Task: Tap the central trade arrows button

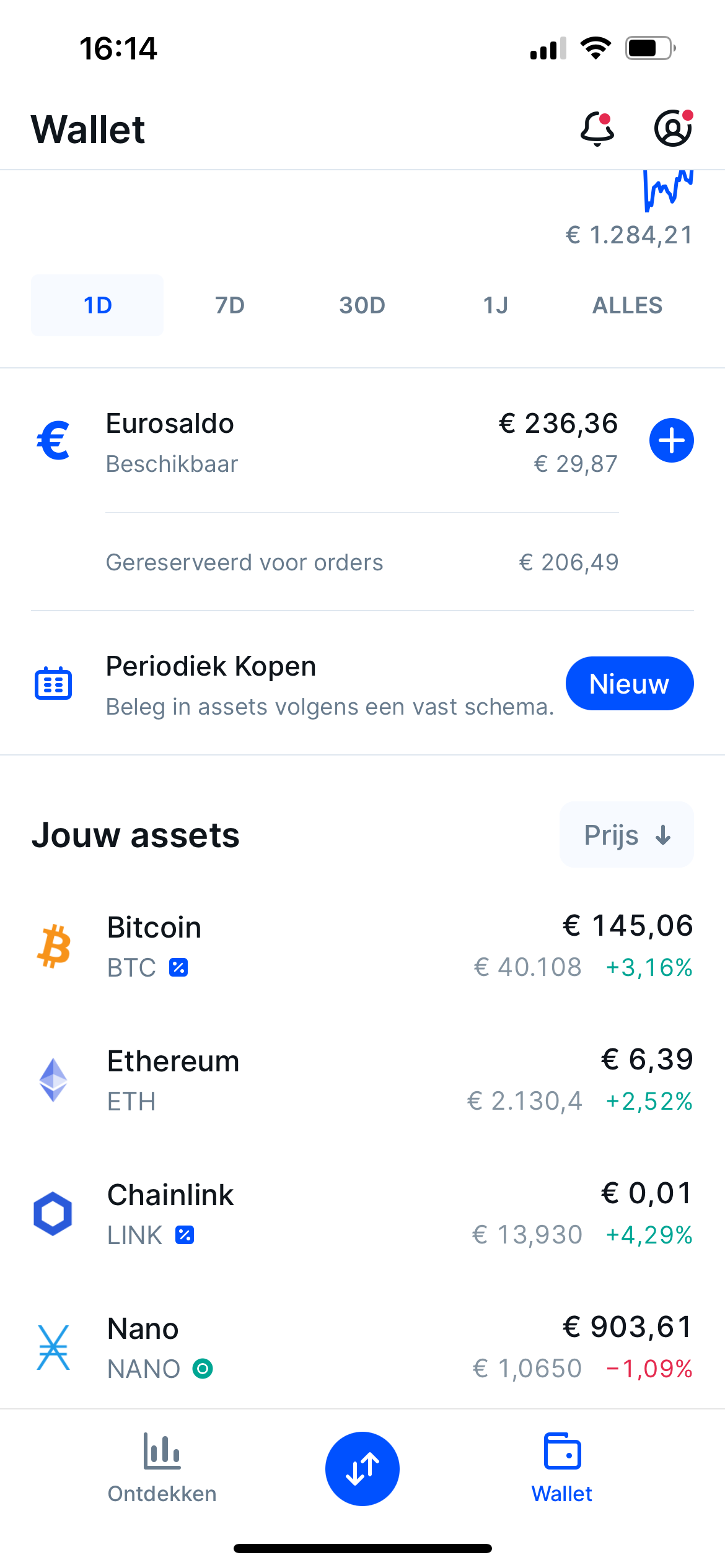Action: coord(362,1468)
